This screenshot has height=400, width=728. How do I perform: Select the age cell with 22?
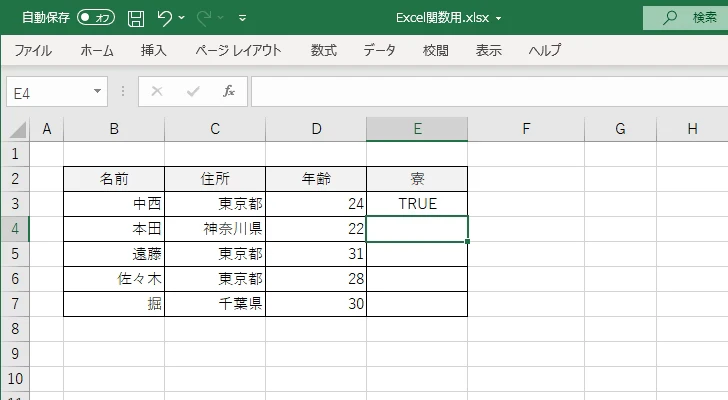point(316,229)
